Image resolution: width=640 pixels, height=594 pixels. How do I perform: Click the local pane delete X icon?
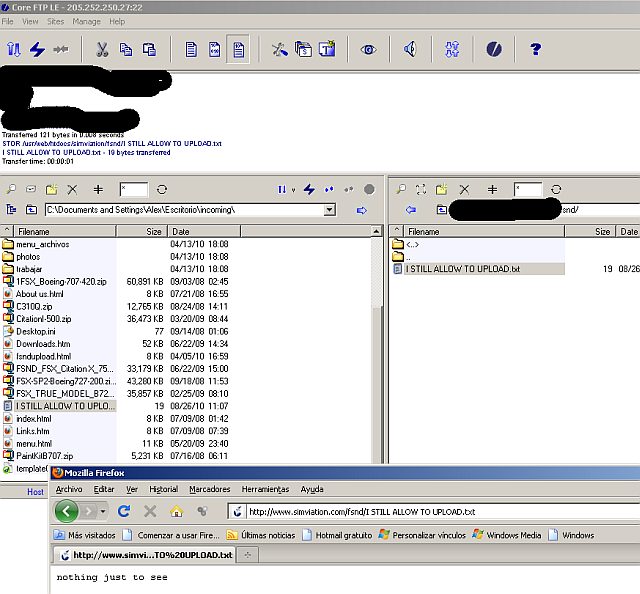click(x=72, y=188)
